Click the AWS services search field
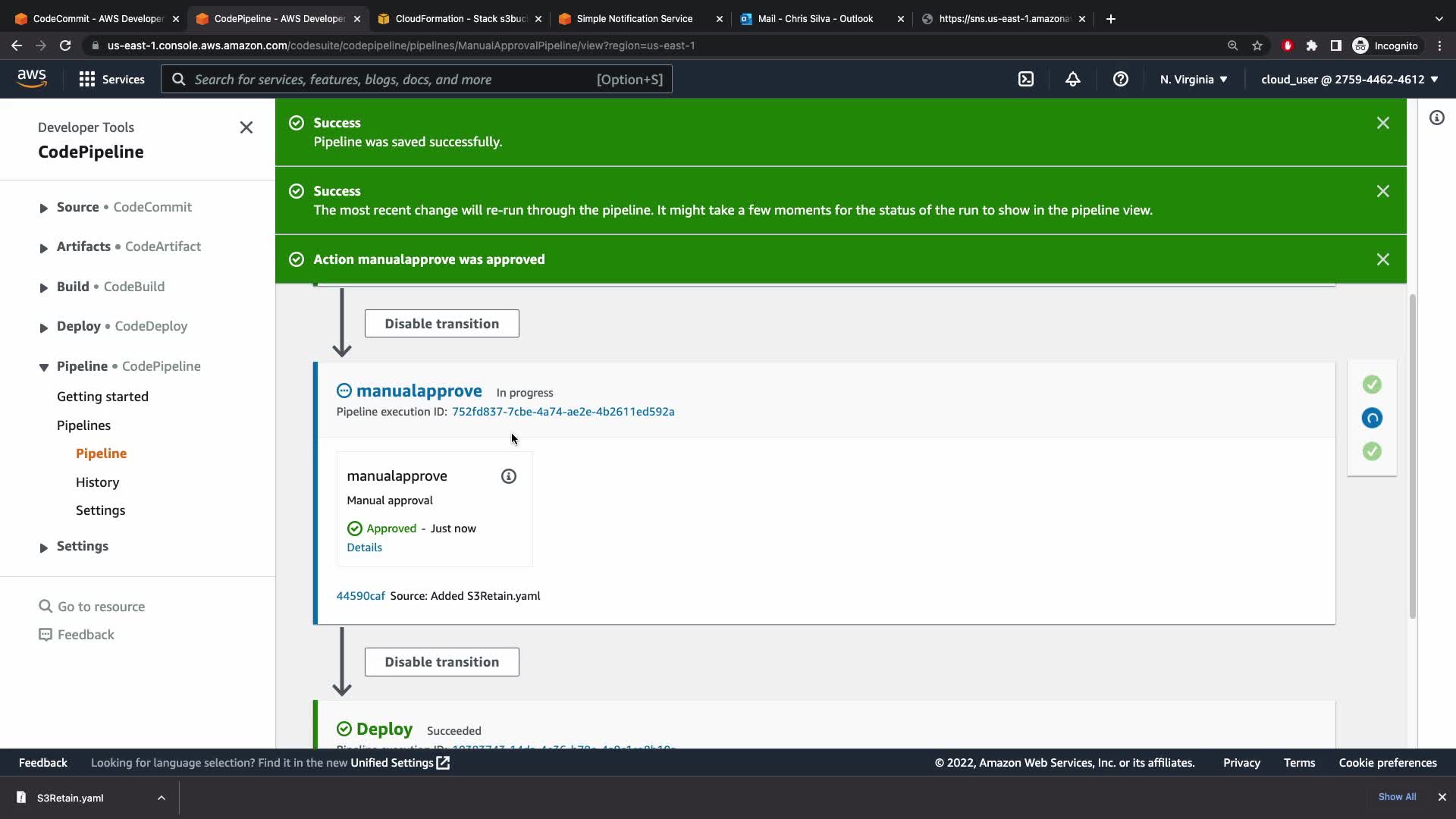The image size is (1456, 819). [x=417, y=79]
